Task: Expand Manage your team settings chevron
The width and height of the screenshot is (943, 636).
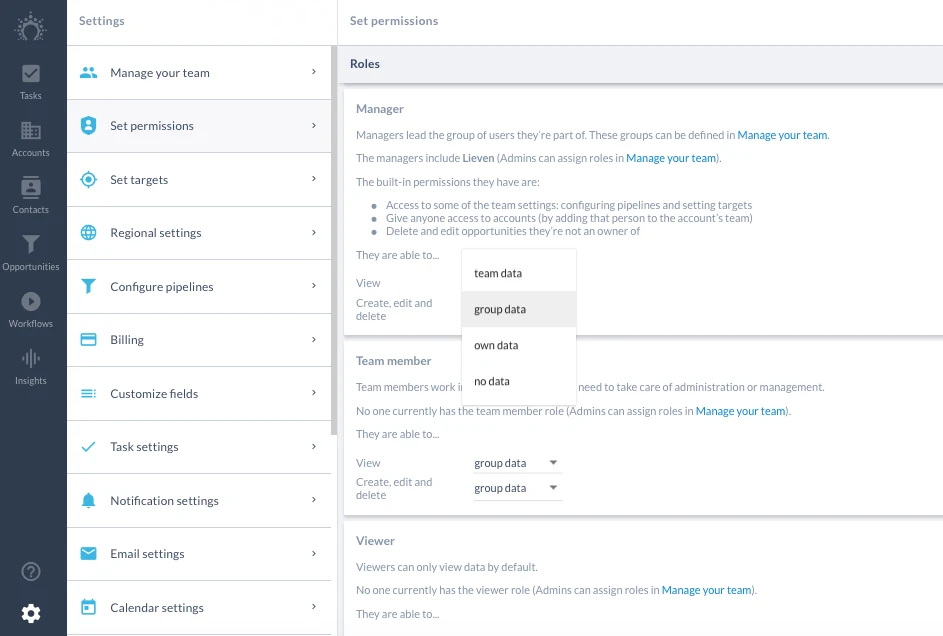Action: (314, 72)
